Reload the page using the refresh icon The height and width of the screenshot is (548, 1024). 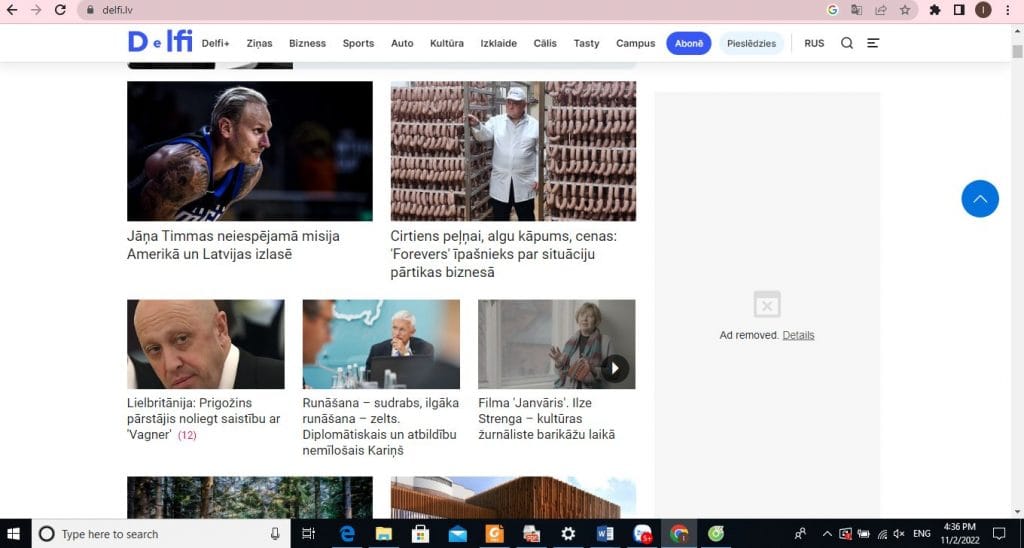60,10
